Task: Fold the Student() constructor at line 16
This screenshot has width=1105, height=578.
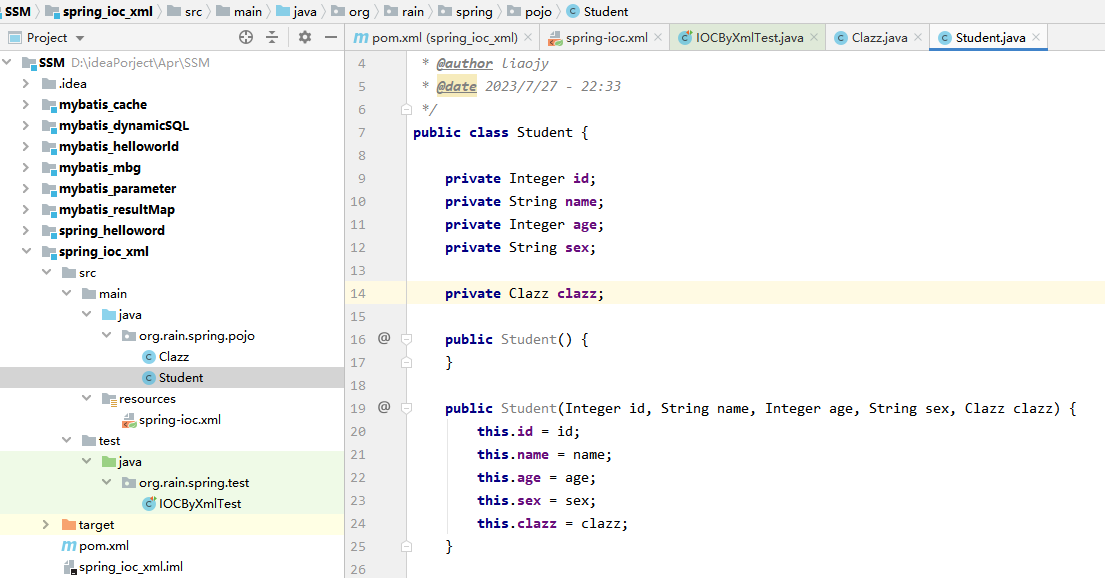Action: pyautogui.click(x=406, y=339)
